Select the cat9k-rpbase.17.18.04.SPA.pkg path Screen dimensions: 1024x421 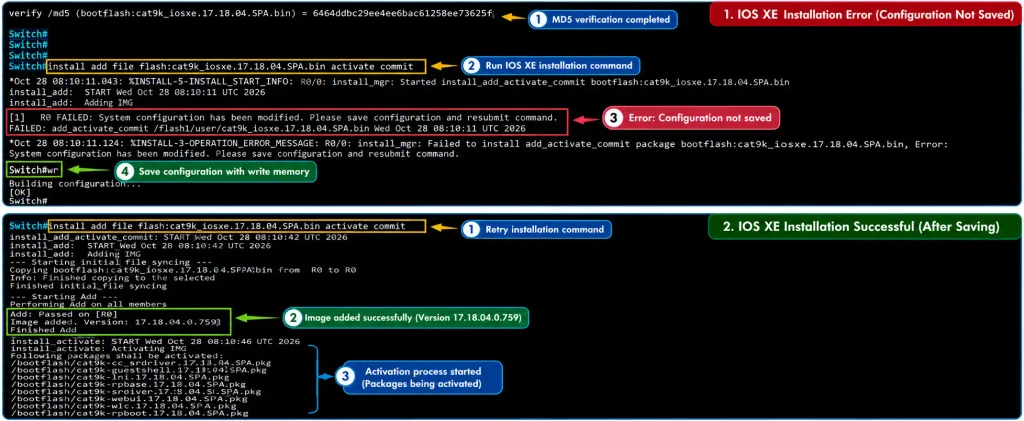(128, 385)
